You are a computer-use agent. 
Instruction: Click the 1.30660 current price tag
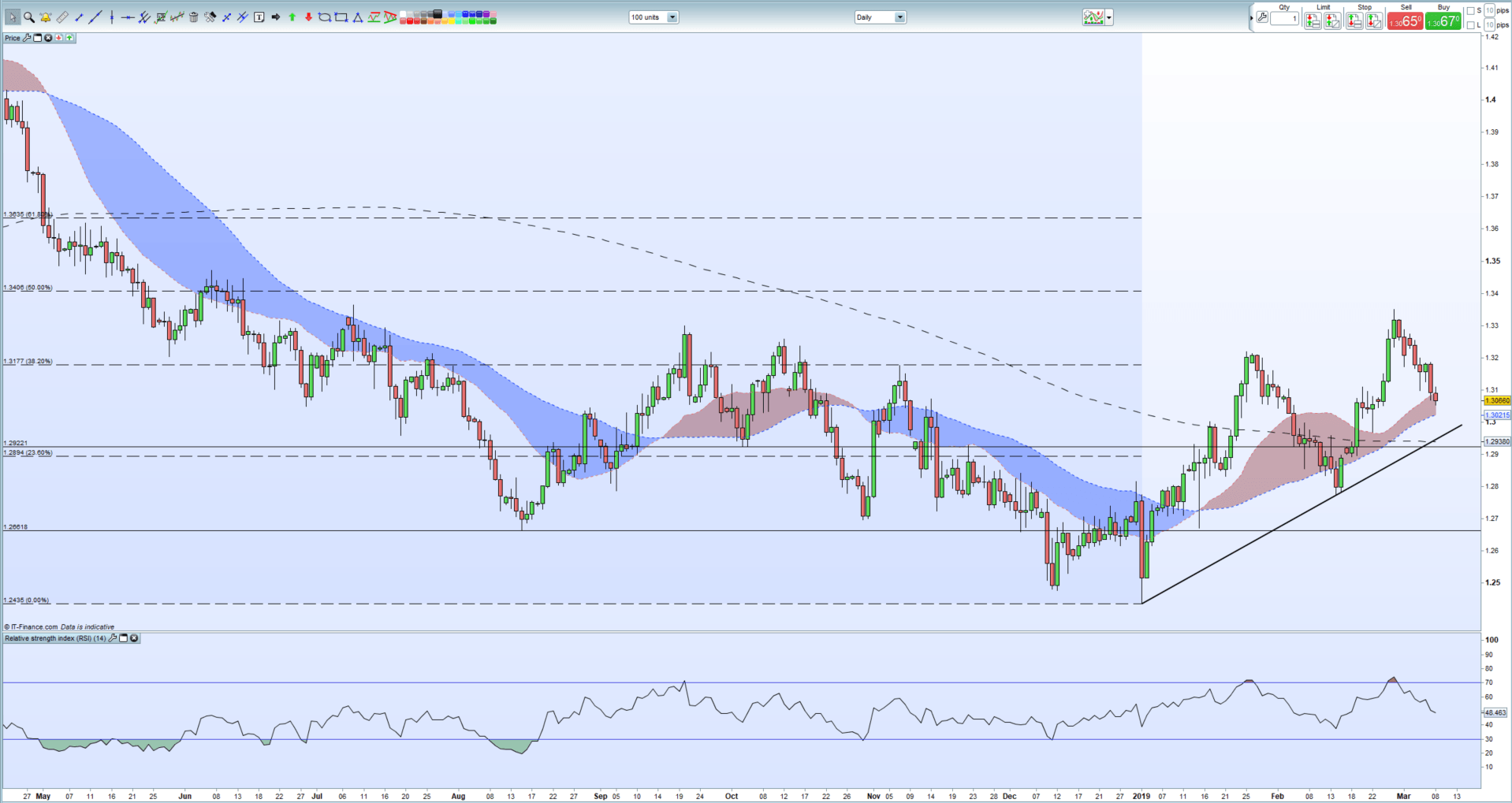pos(1498,400)
